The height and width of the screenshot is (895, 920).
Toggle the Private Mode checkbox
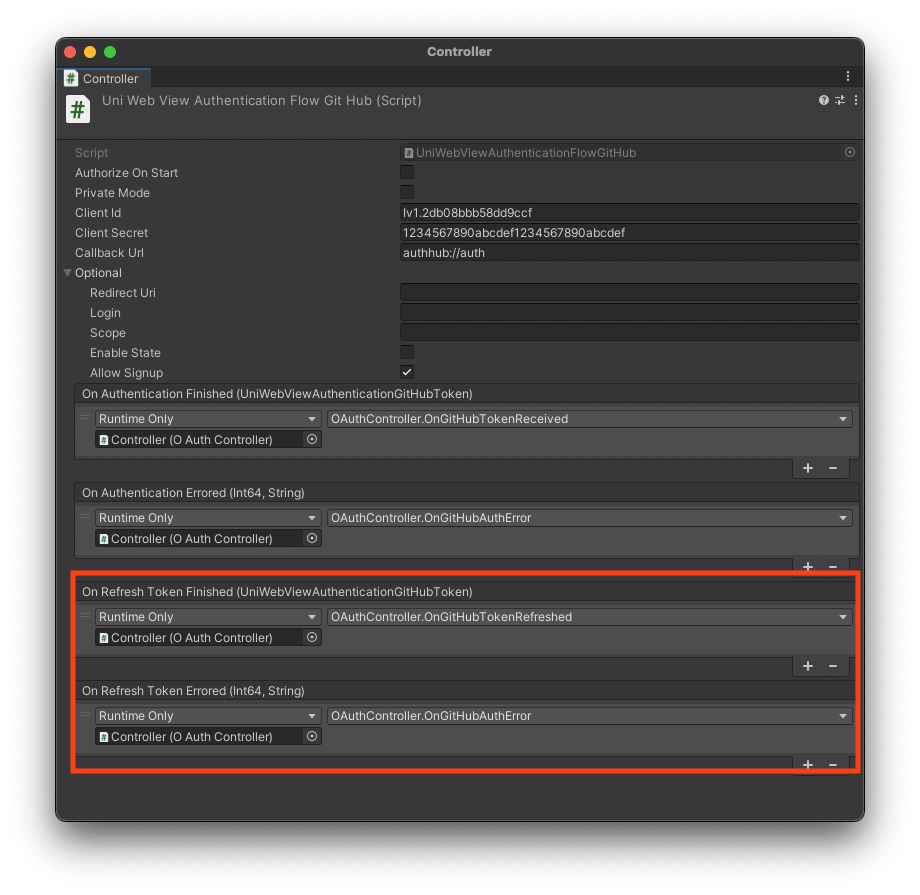tap(407, 193)
